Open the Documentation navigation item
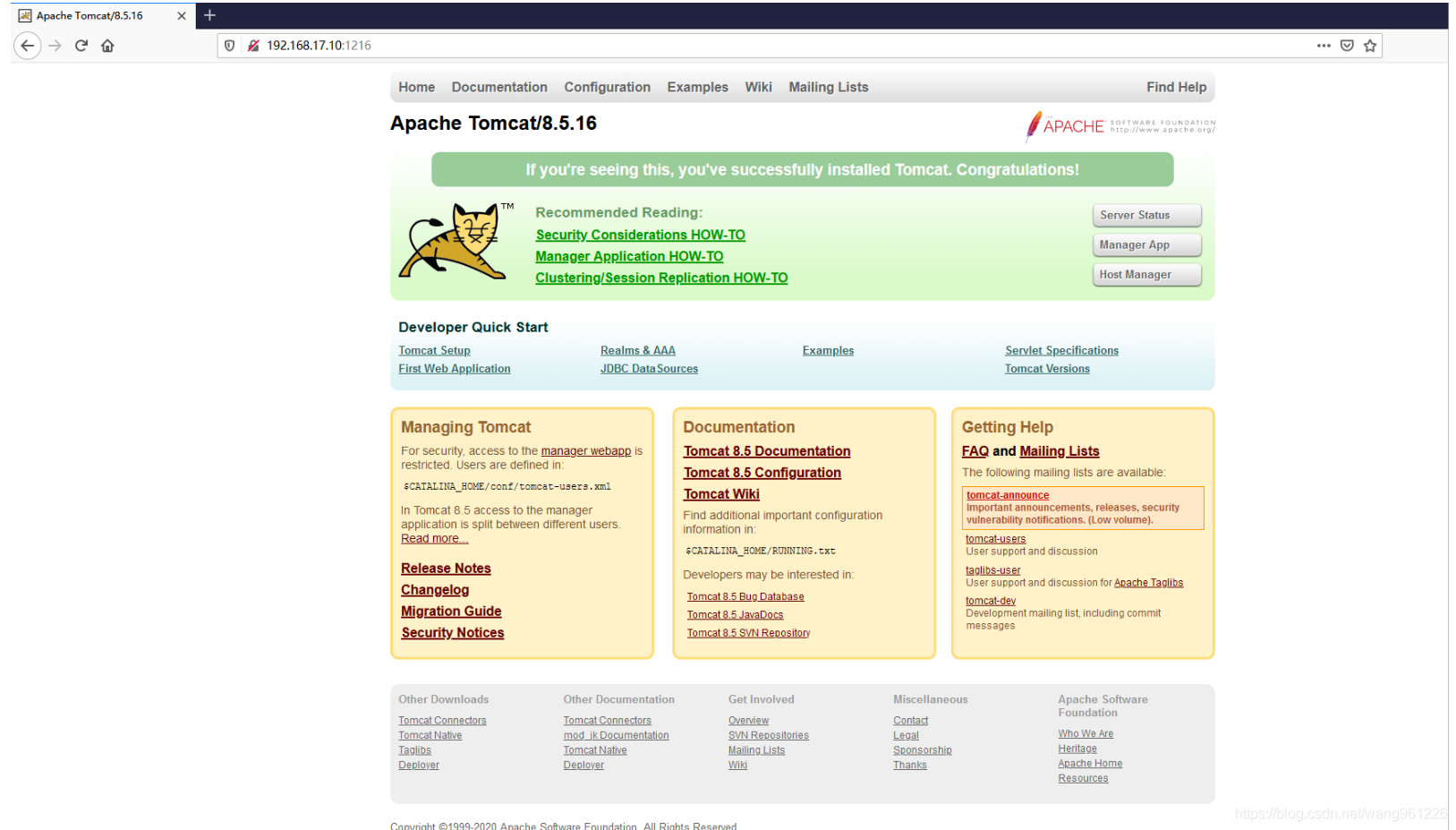The width and height of the screenshot is (1456, 830). click(x=499, y=87)
